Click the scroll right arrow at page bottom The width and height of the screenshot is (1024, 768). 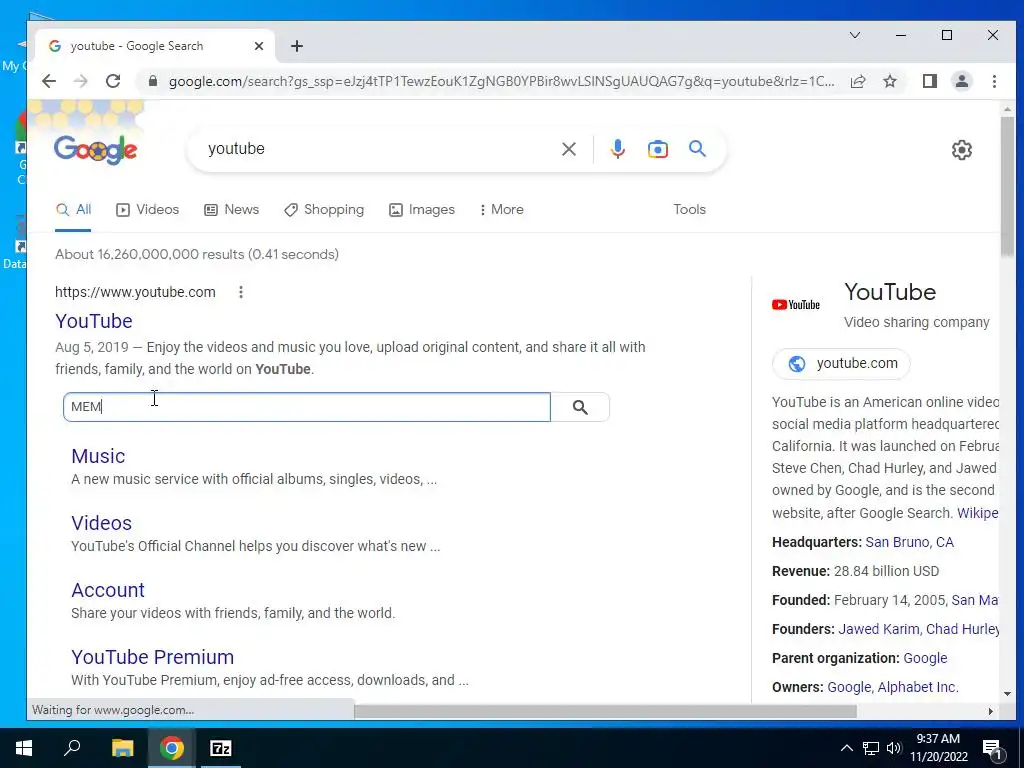pyautogui.click(x=991, y=711)
